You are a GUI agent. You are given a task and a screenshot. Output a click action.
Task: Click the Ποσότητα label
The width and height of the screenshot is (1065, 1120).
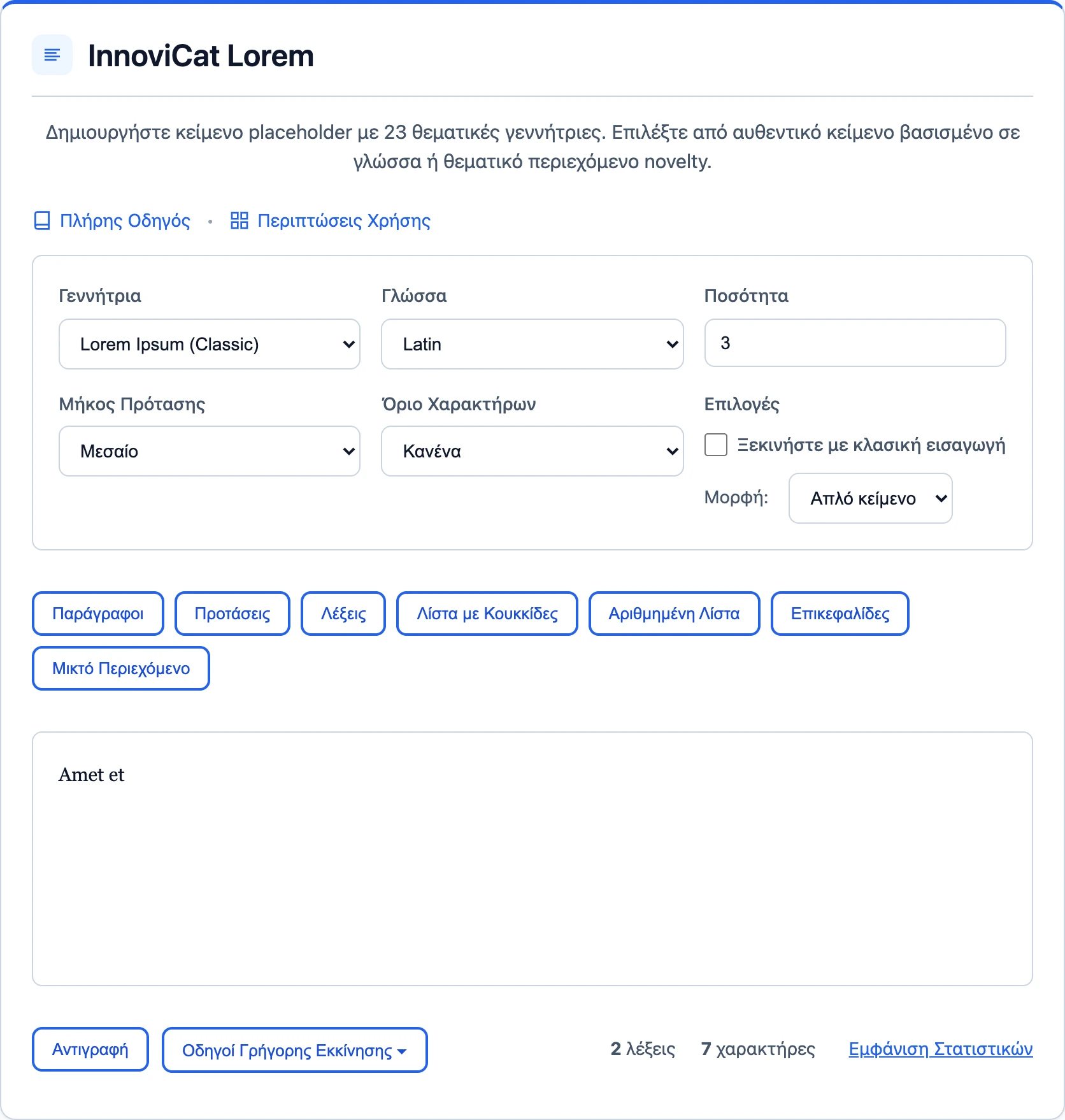click(x=746, y=296)
